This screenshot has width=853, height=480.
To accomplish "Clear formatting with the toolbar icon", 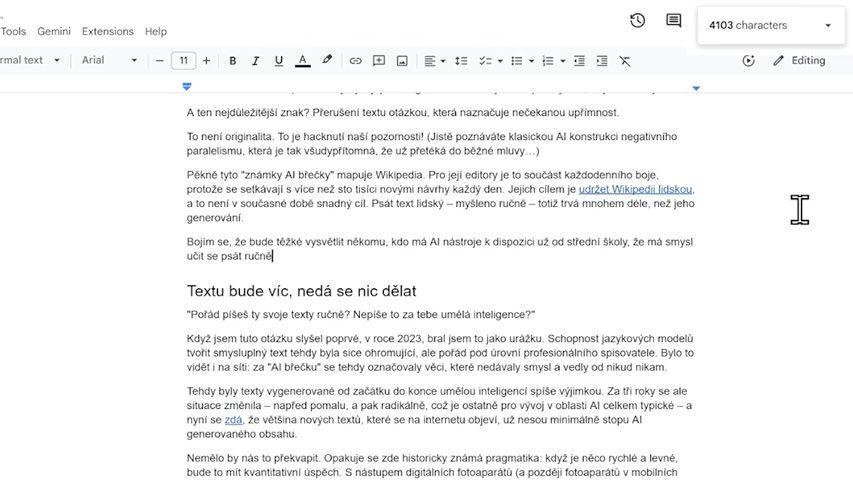I will pos(625,61).
